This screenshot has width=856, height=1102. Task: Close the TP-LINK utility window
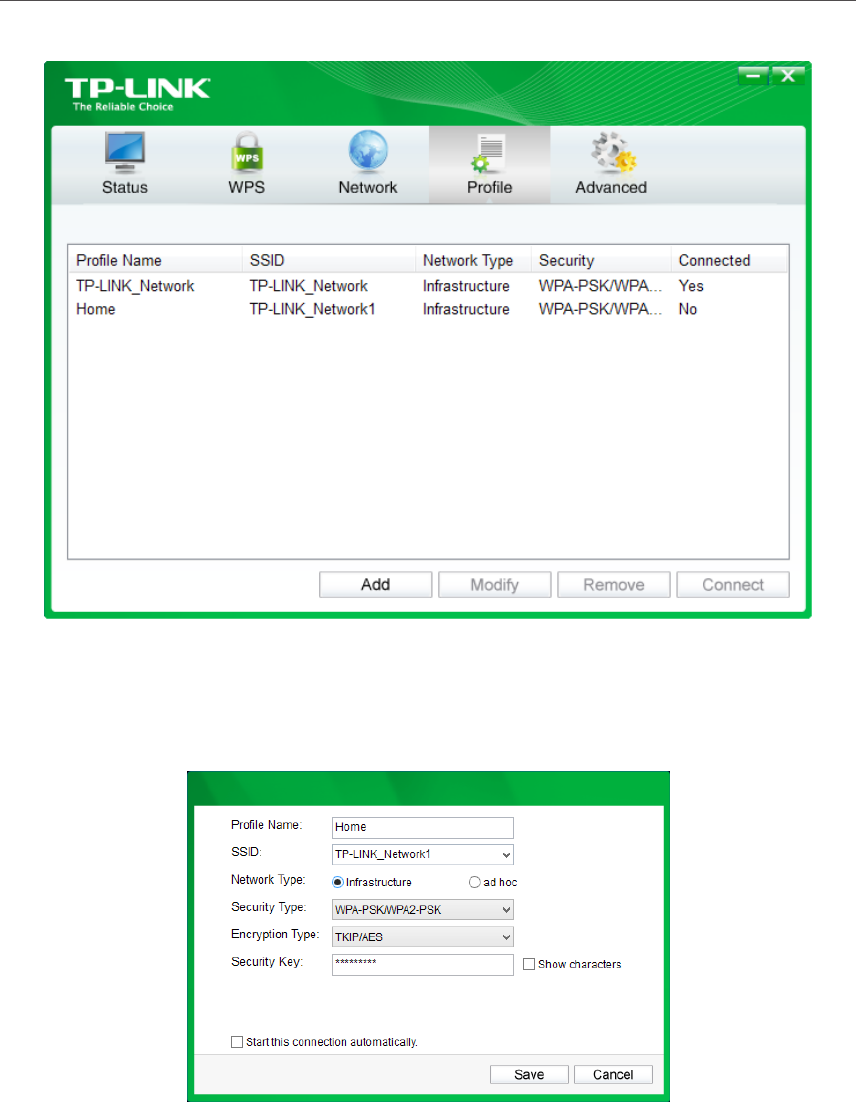[x=788, y=75]
